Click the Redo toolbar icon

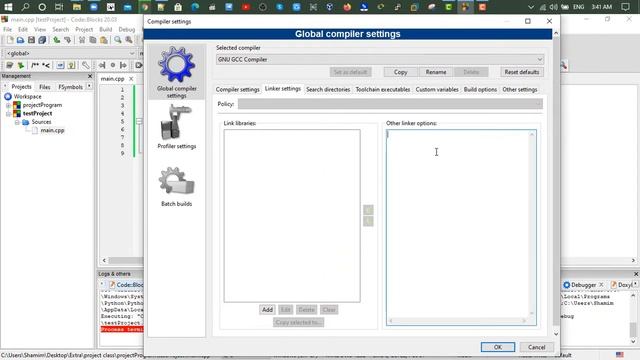[67, 40]
